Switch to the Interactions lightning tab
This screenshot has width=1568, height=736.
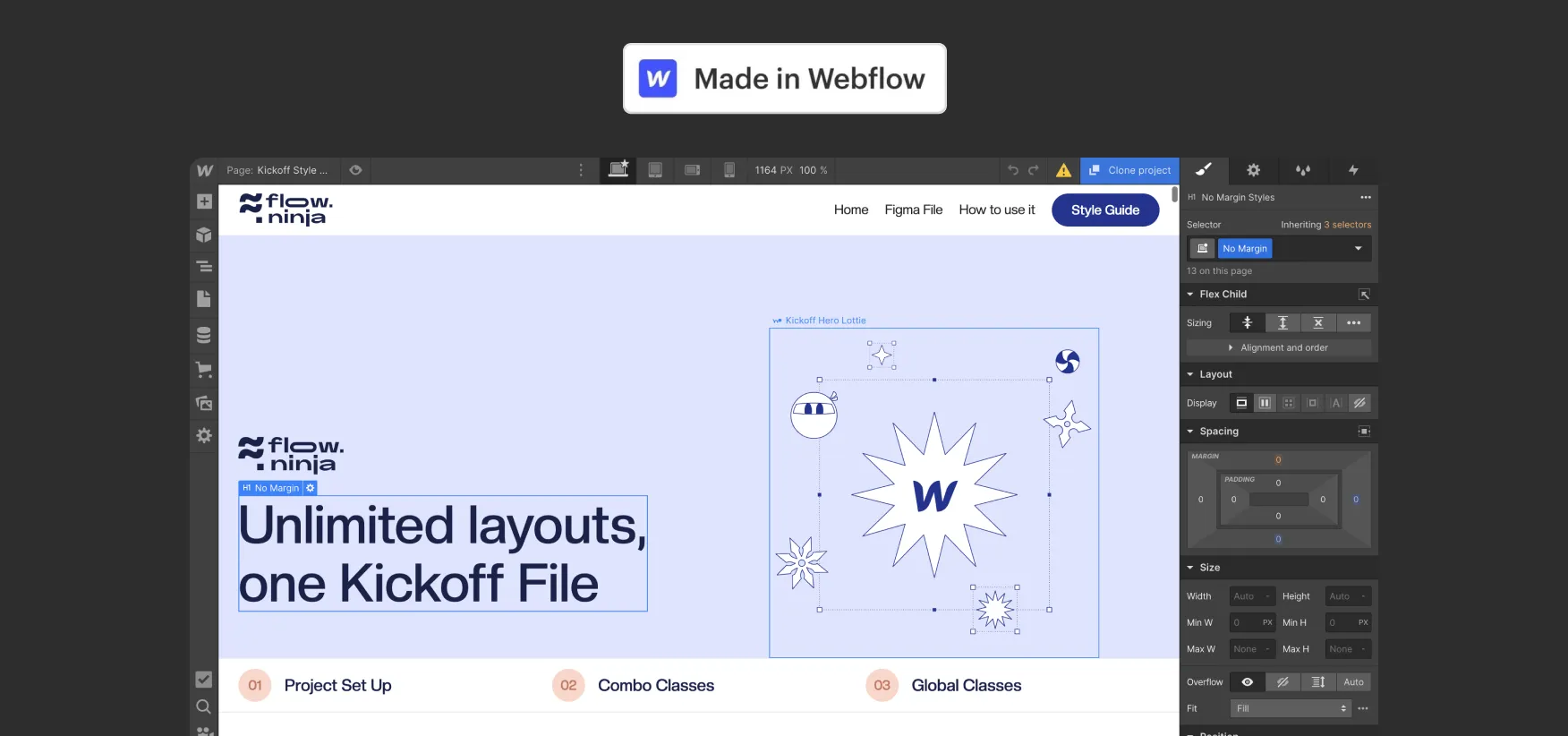click(x=1353, y=169)
